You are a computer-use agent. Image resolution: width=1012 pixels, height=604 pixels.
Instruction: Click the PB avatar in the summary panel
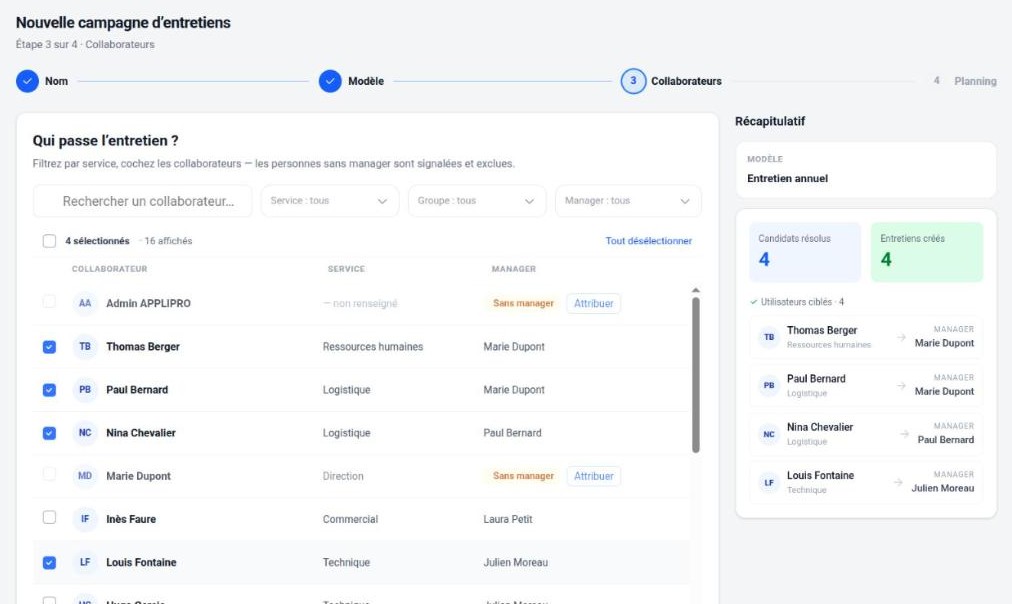(769, 385)
